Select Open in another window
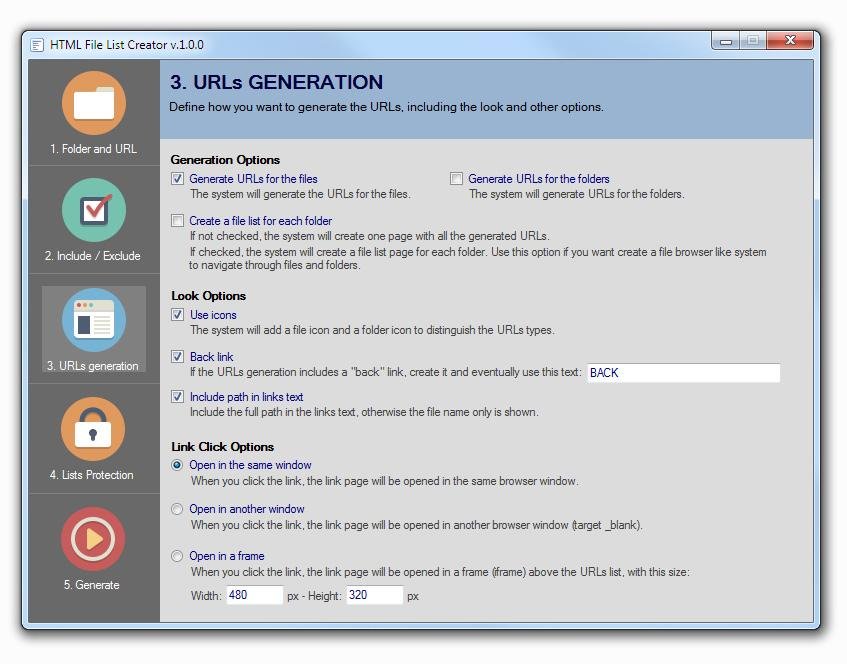The image size is (847, 664). point(176,509)
